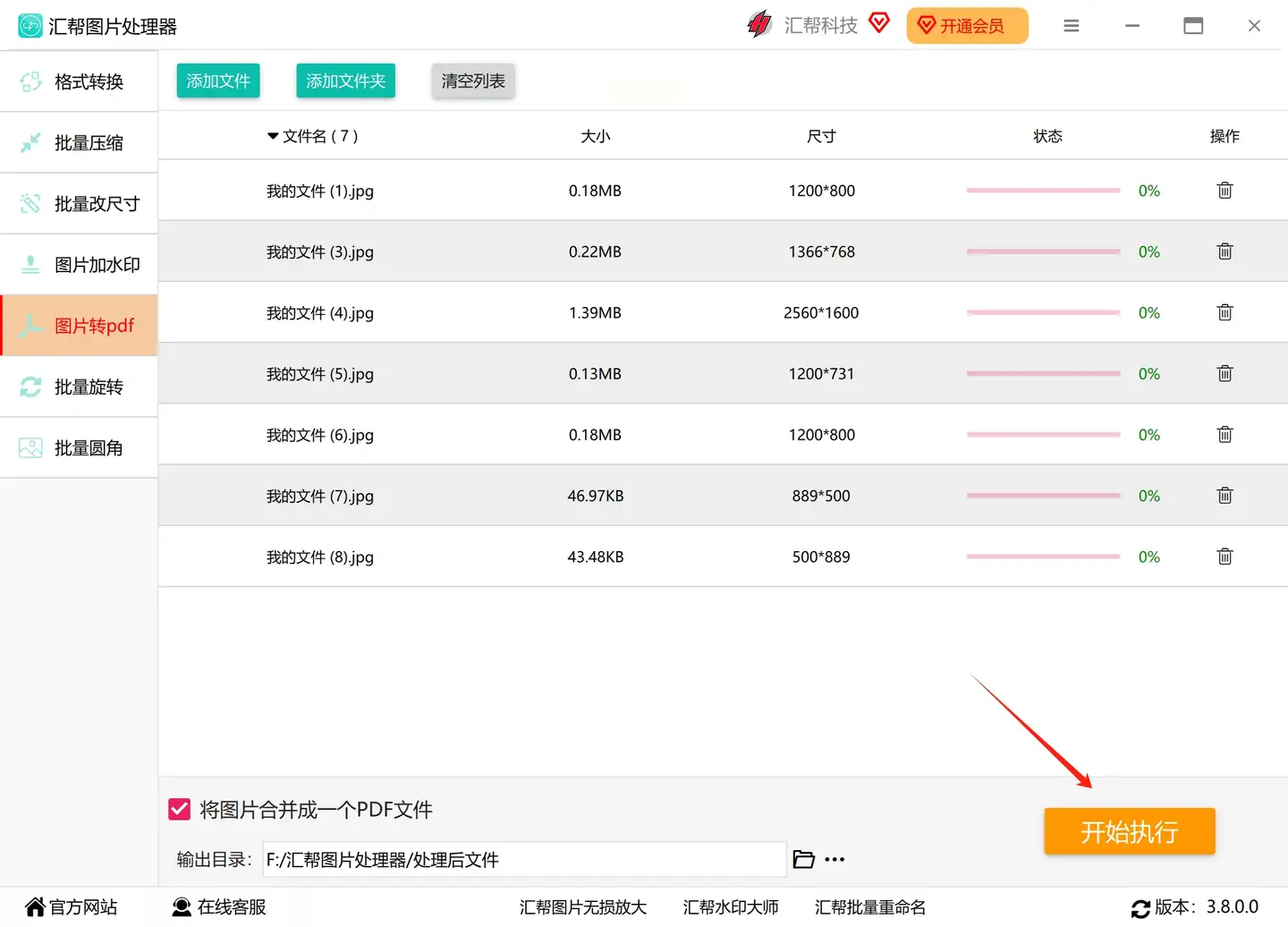The height and width of the screenshot is (927, 1288).
Task: Sort by the 文件名 column arrow
Action: pyautogui.click(x=273, y=136)
